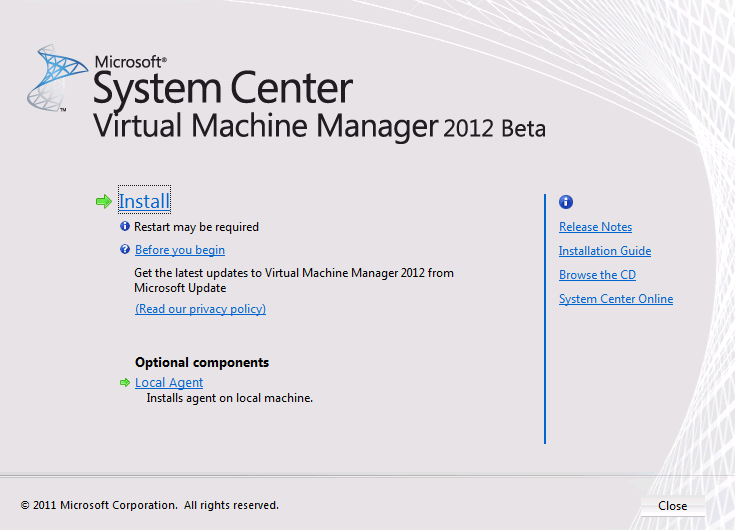
Task: Click the Virtual Machine Manager 2012 Beta title
Action: coord(319,127)
